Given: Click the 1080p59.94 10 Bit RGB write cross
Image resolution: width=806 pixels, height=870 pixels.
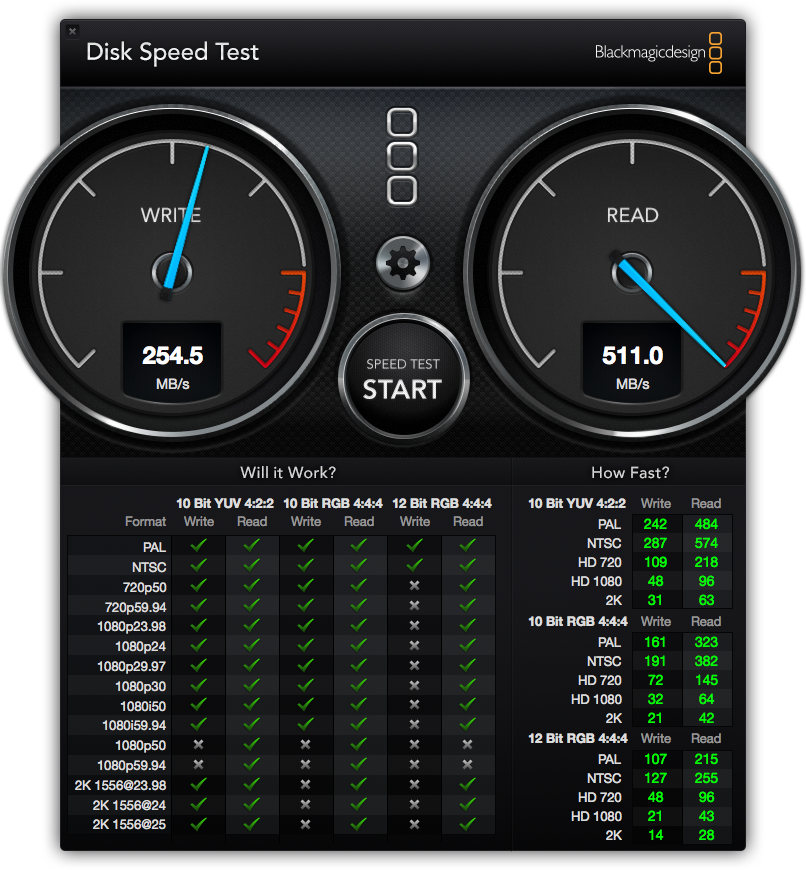Looking at the screenshot, I should coord(305,765).
